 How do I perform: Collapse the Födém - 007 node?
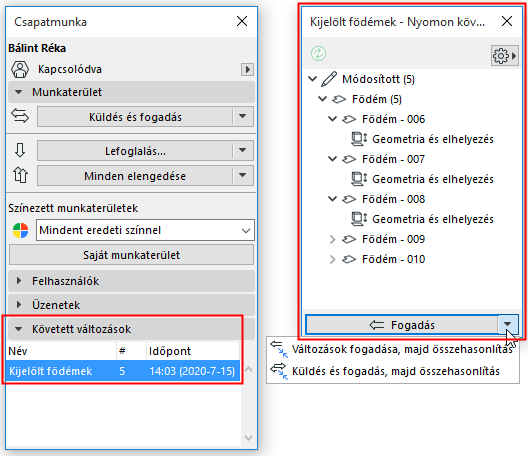point(333,159)
